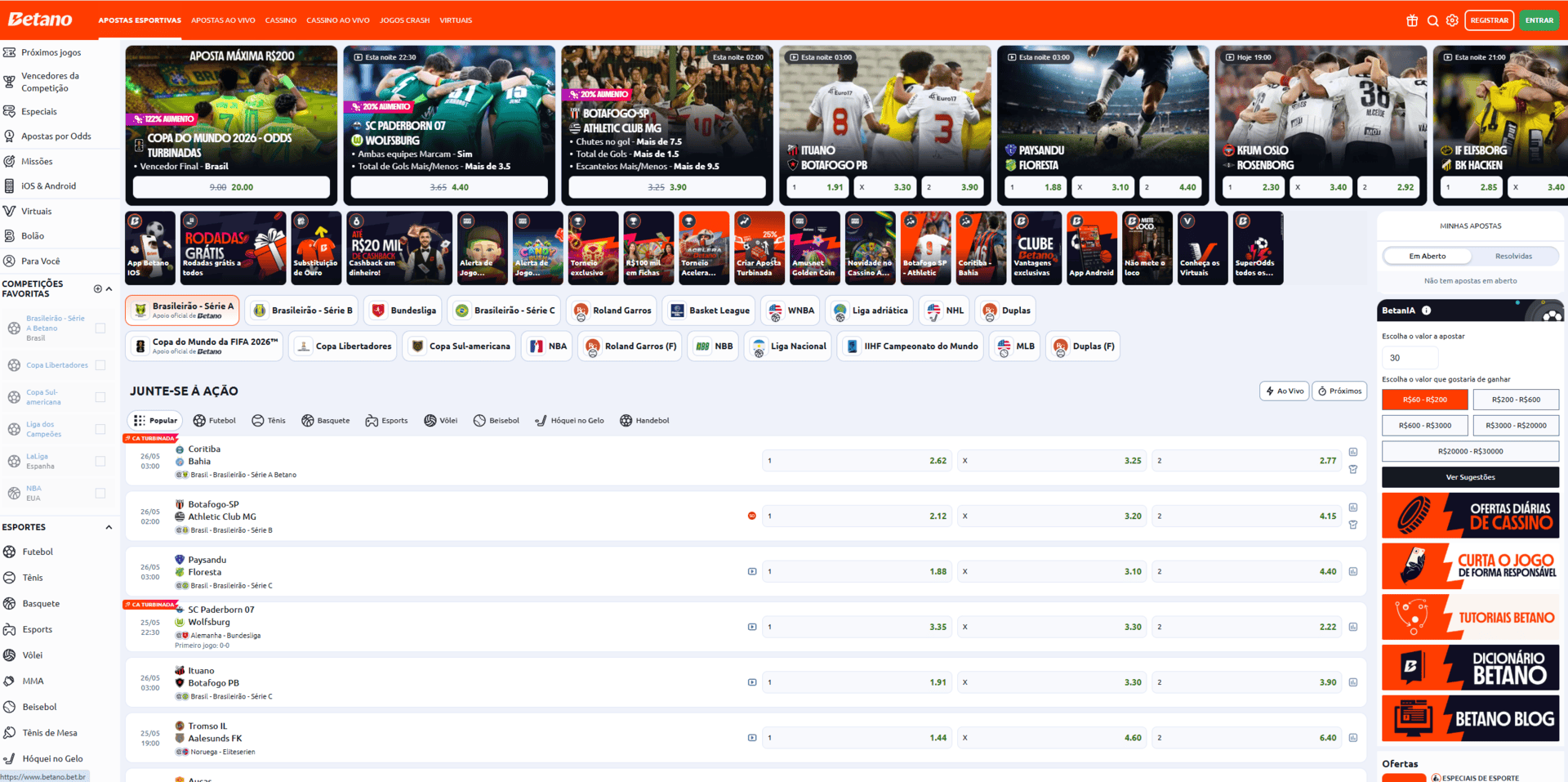The width and height of the screenshot is (1568, 782).
Task: Check Brasileirão Série A favorite checkbox
Action: [100, 328]
